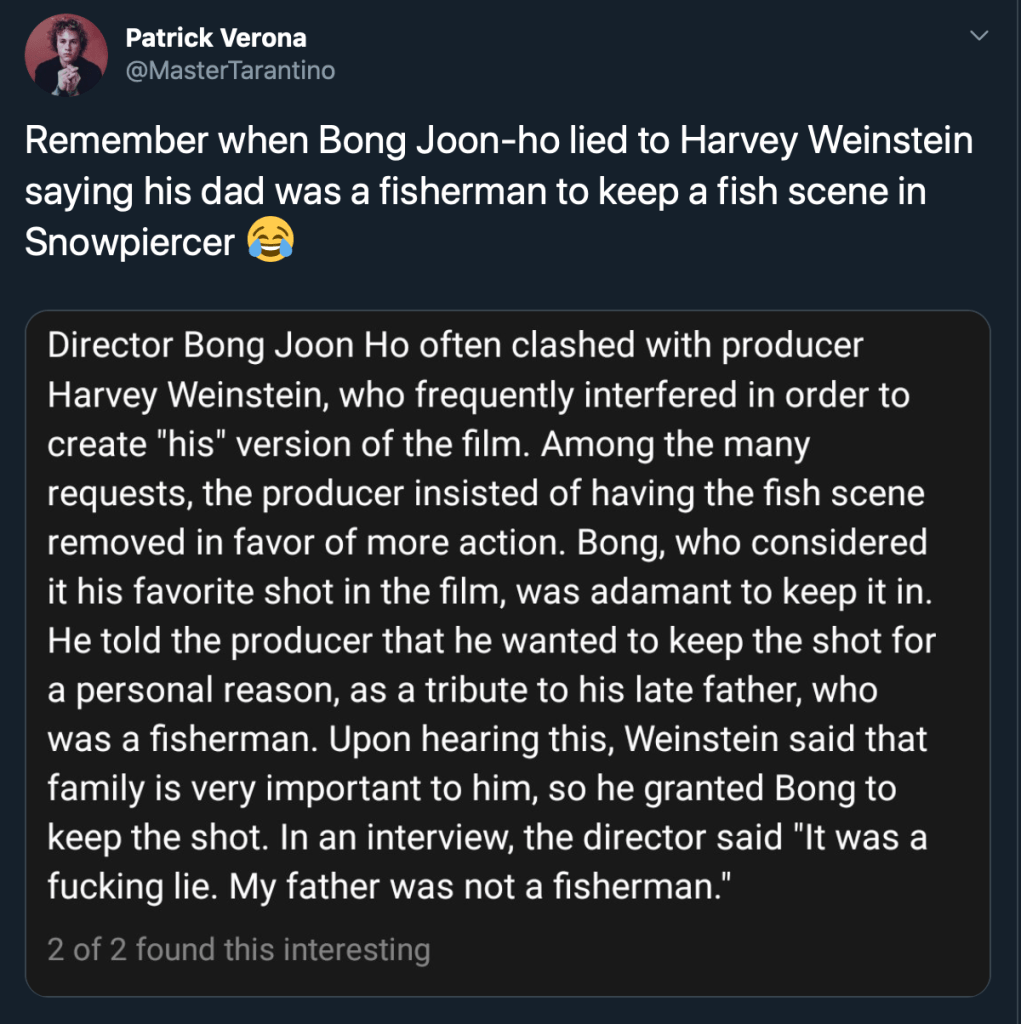Click "a personal reason, as a tribute" line

pyautogui.click(x=463, y=690)
